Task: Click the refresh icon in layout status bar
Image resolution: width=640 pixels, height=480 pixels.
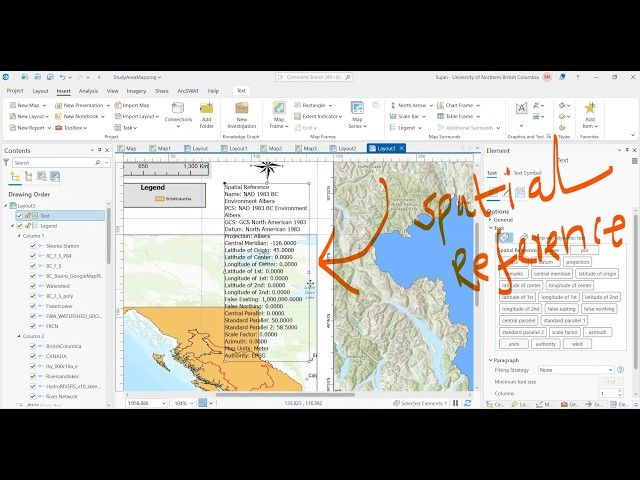Action: click(468, 403)
